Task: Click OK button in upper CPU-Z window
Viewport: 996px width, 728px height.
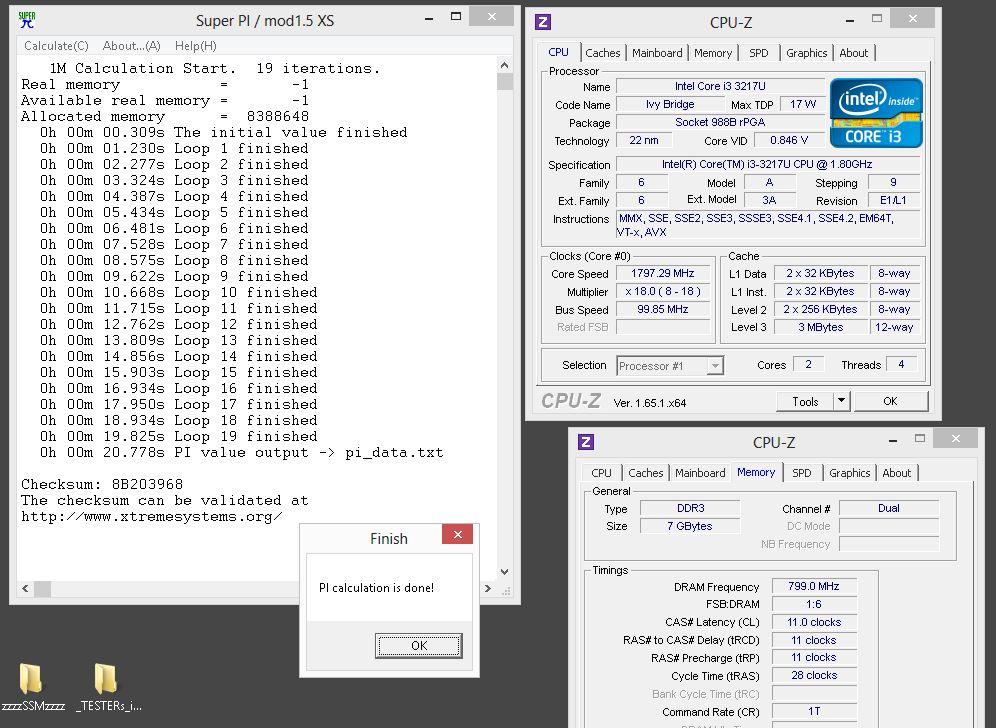Action: (890, 401)
